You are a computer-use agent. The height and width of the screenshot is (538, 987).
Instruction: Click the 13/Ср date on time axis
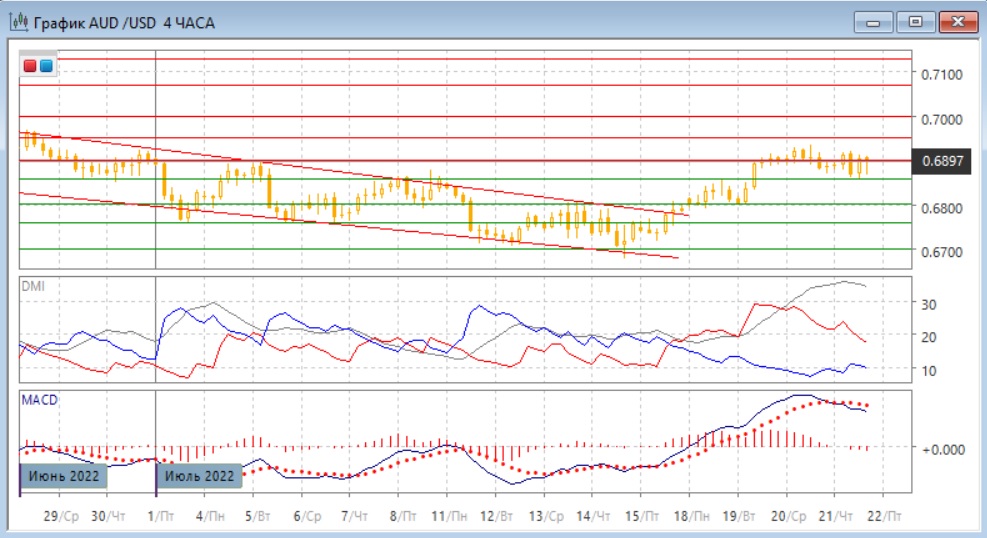544,515
